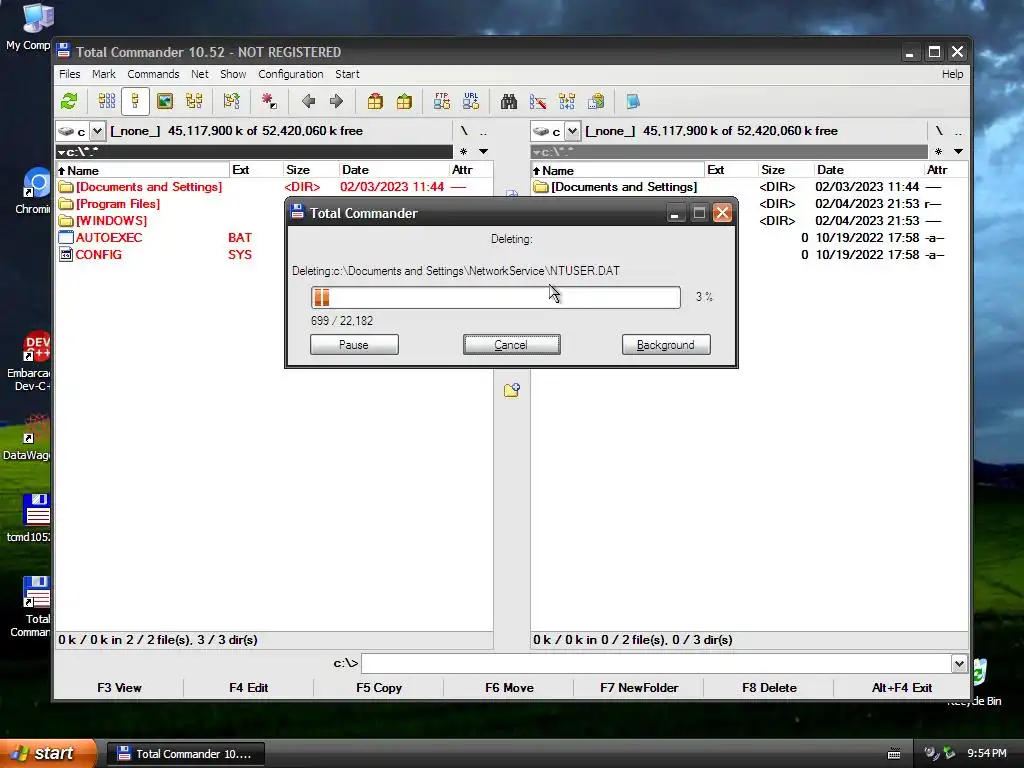Viewport: 1024px width, 768px height.
Task: Open the multi-rename tool icon
Action: [x=538, y=101]
